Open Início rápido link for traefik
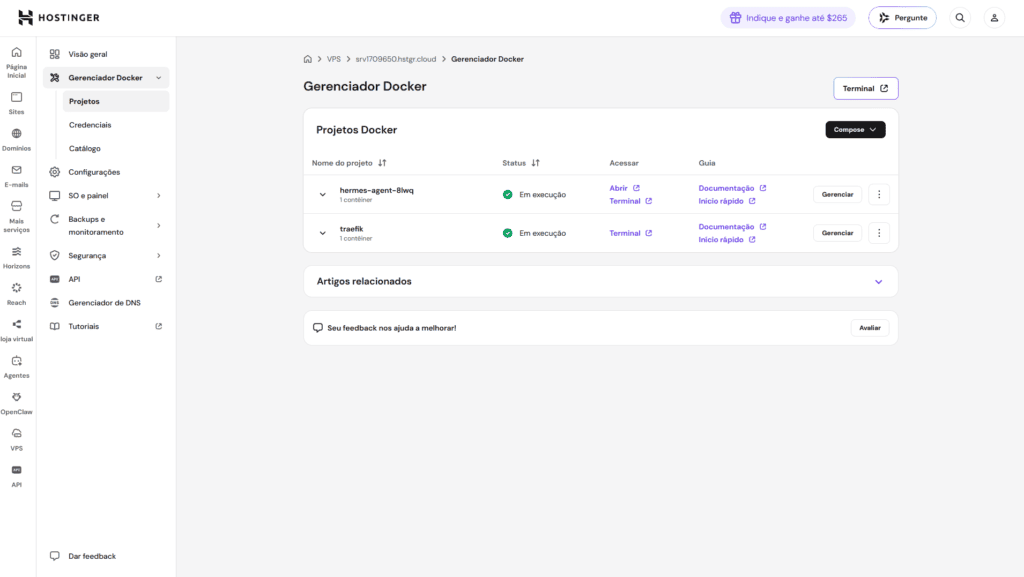This screenshot has height=577, width=1024. 727,240
